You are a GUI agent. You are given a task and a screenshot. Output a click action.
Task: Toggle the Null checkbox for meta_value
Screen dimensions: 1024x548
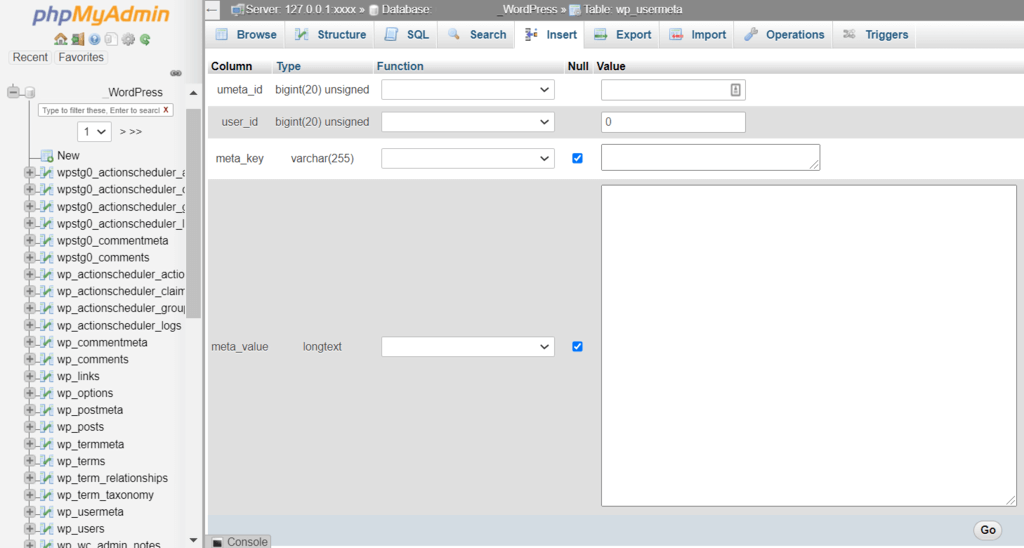[x=577, y=346]
